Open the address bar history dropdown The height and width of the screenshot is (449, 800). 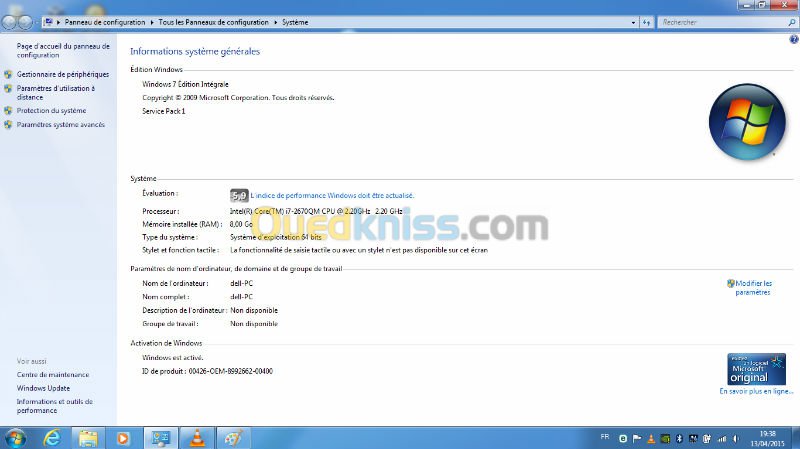633,22
